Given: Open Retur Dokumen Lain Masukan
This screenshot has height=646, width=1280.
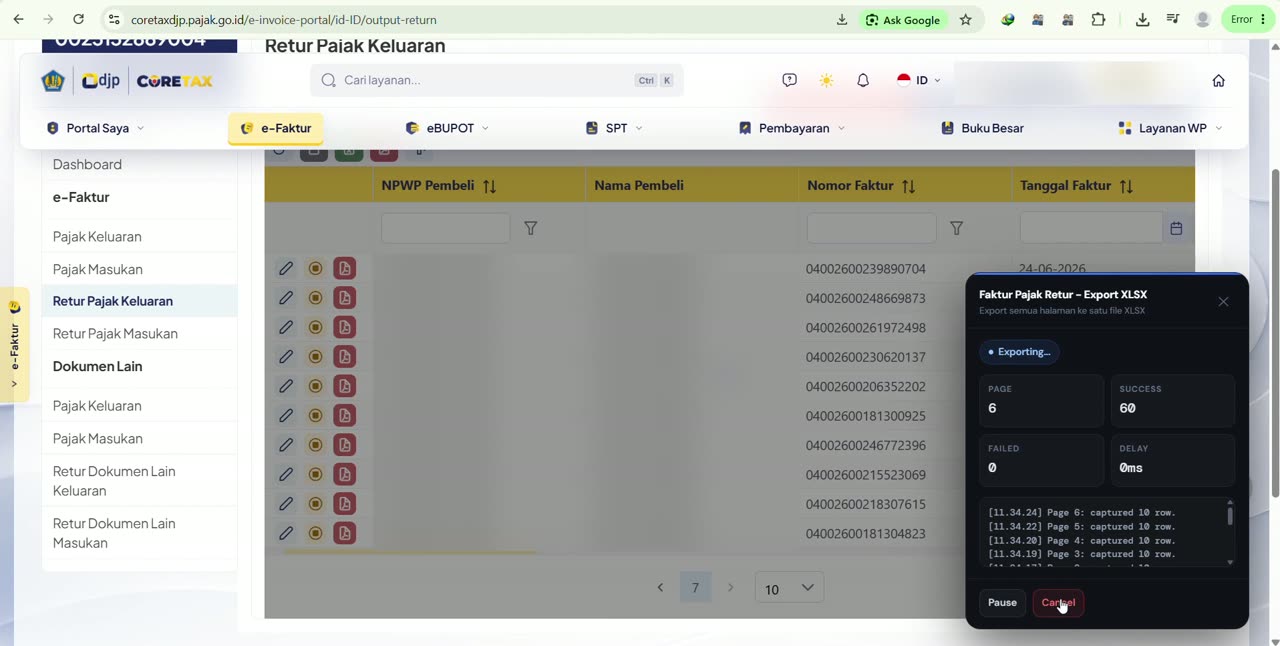Looking at the screenshot, I should (114, 533).
